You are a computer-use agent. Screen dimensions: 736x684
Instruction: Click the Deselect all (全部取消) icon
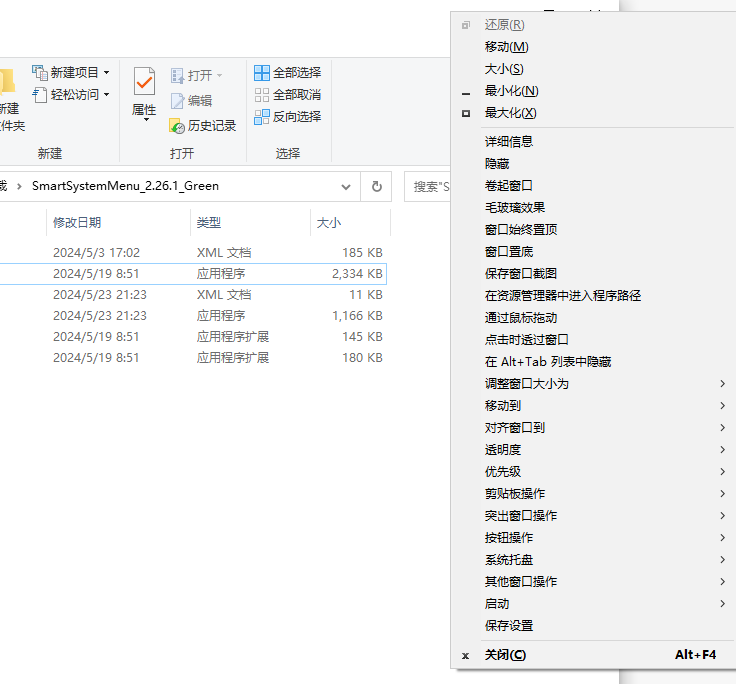[262, 95]
